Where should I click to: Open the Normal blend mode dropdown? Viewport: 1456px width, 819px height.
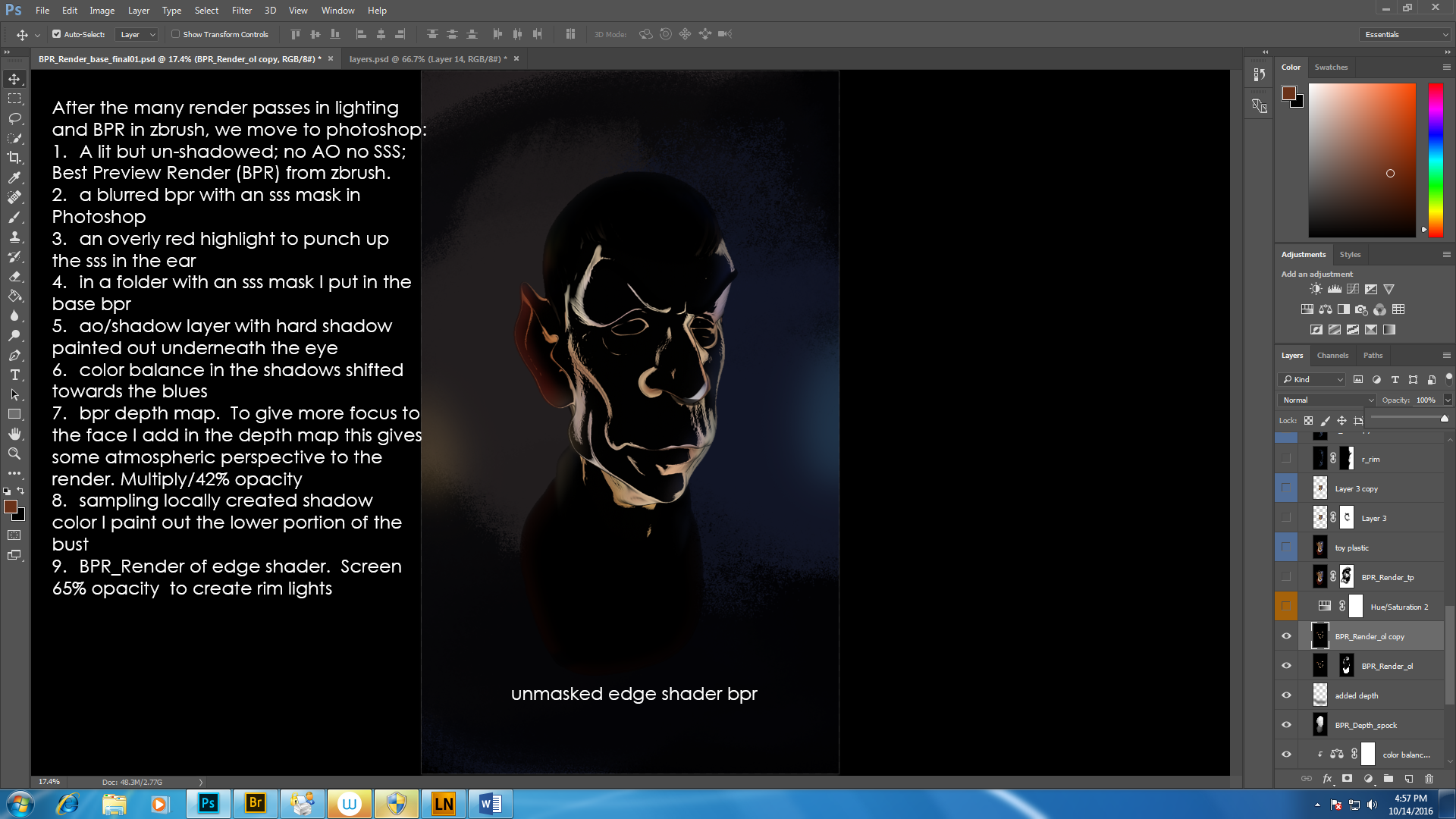(1327, 400)
